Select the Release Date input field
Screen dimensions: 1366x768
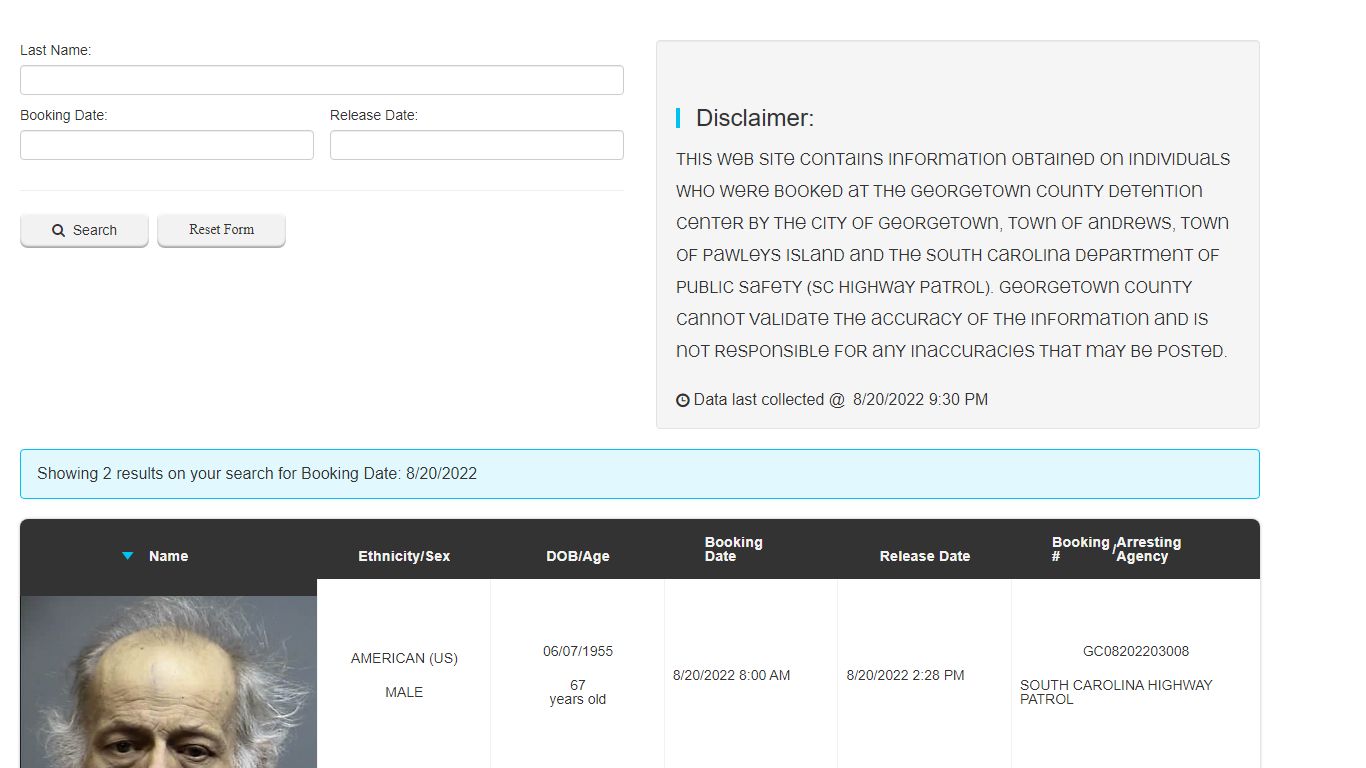(476, 145)
